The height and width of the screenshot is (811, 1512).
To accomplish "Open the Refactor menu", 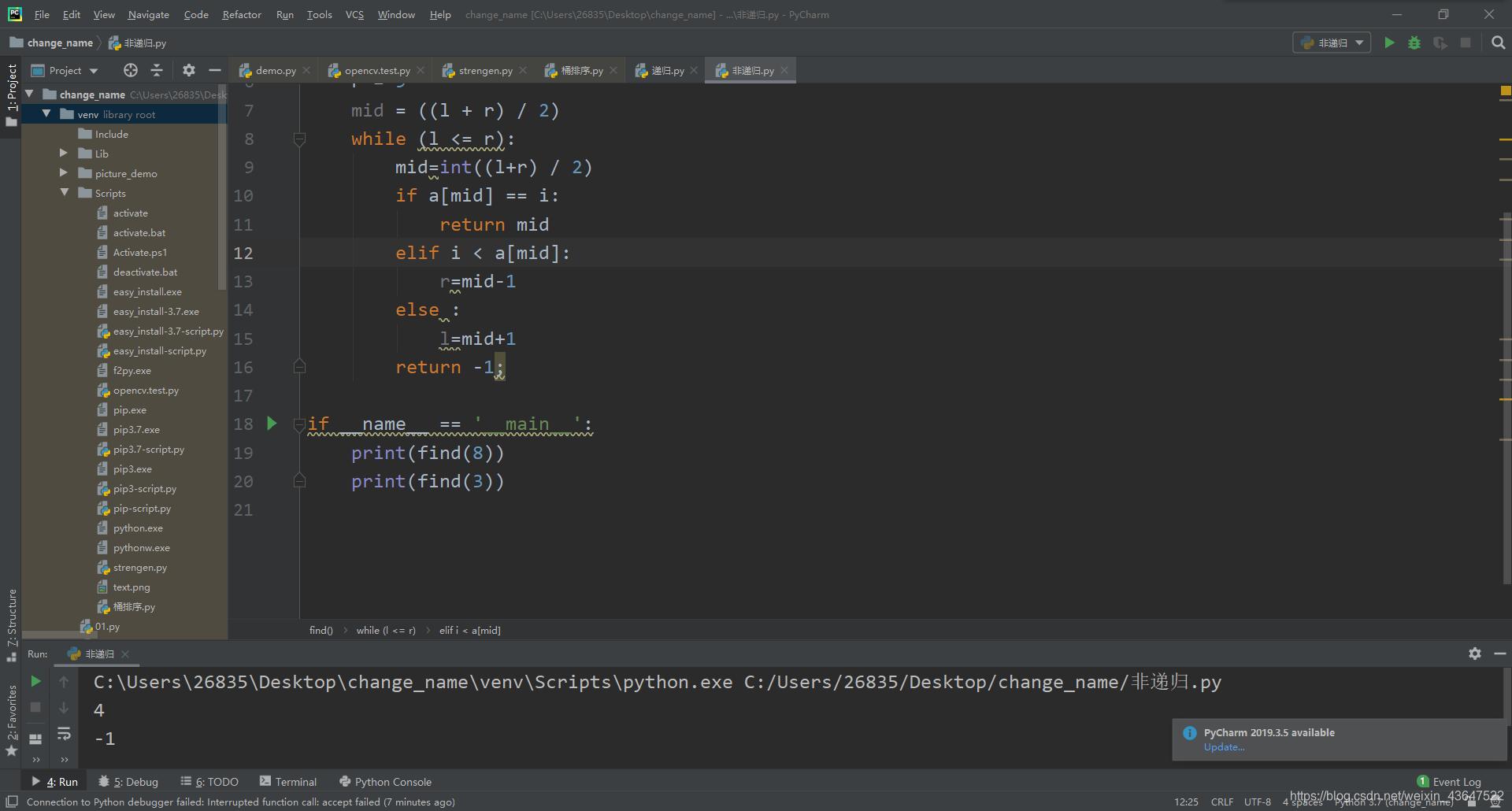I will click(x=242, y=14).
